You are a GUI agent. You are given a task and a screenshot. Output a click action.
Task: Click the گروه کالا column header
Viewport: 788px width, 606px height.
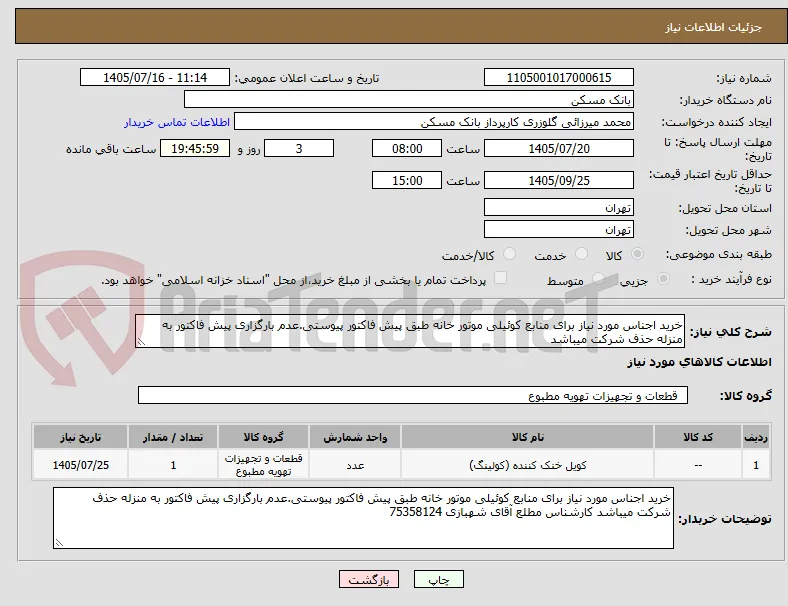pyautogui.click(x=263, y=437)
